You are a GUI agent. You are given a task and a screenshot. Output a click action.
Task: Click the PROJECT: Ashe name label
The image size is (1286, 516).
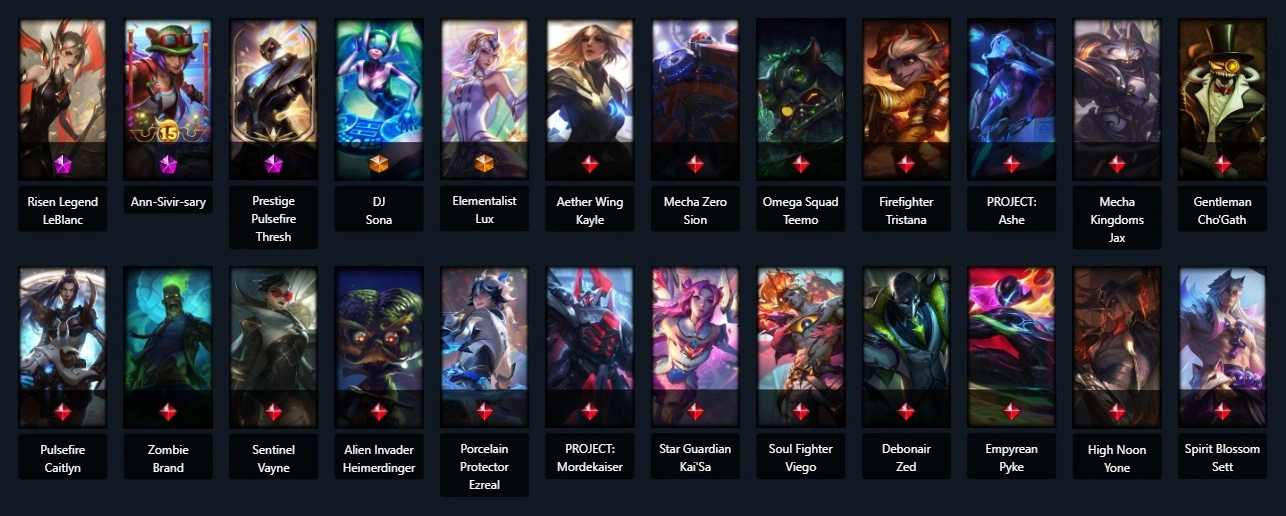1011,210
